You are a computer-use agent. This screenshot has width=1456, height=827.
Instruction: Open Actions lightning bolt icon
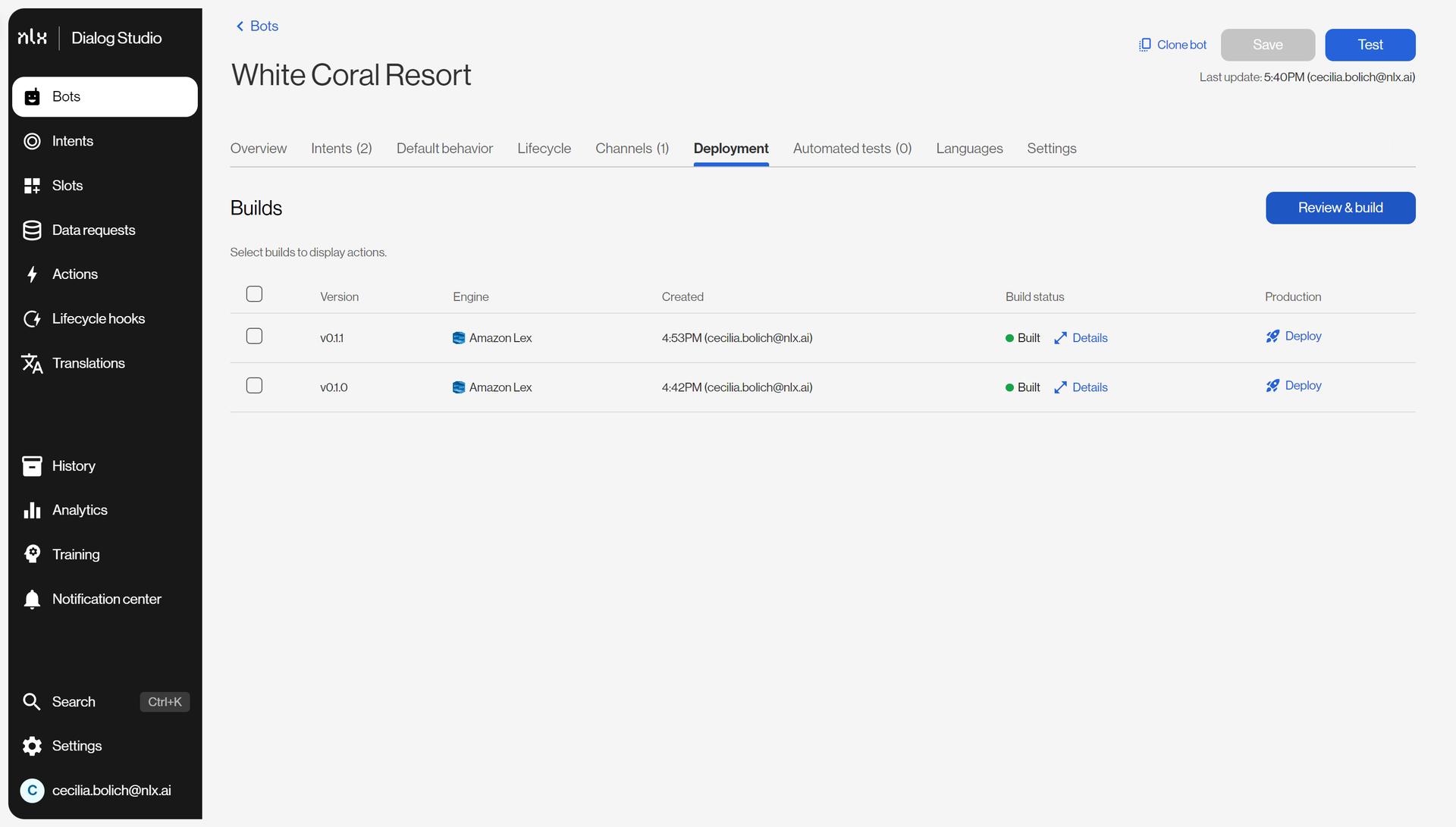pos(32,274)
